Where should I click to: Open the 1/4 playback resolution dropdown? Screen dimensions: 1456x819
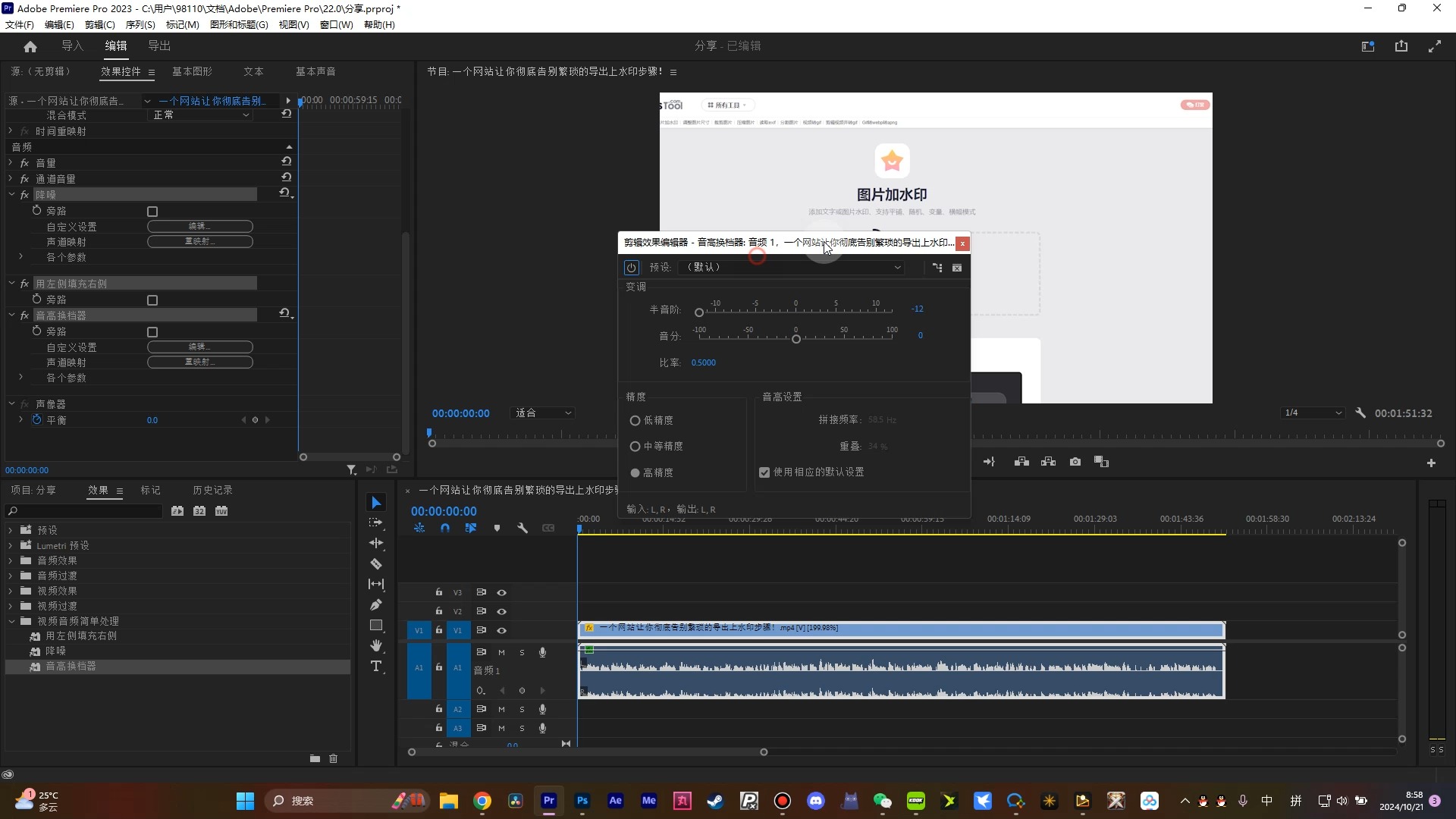pos(1313,413)
